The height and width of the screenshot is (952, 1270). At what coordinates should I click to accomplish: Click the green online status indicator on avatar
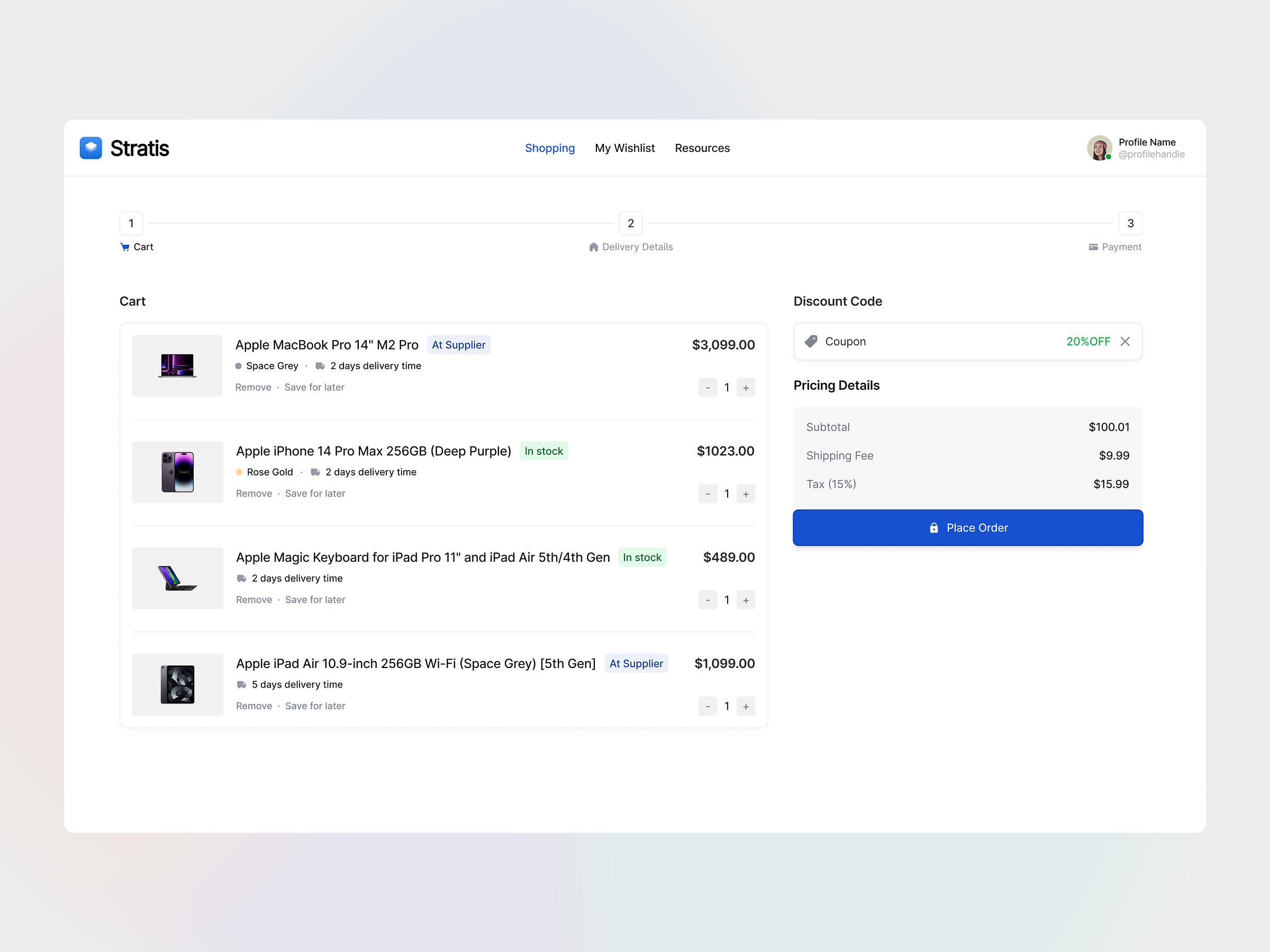tap(1108, 156)
